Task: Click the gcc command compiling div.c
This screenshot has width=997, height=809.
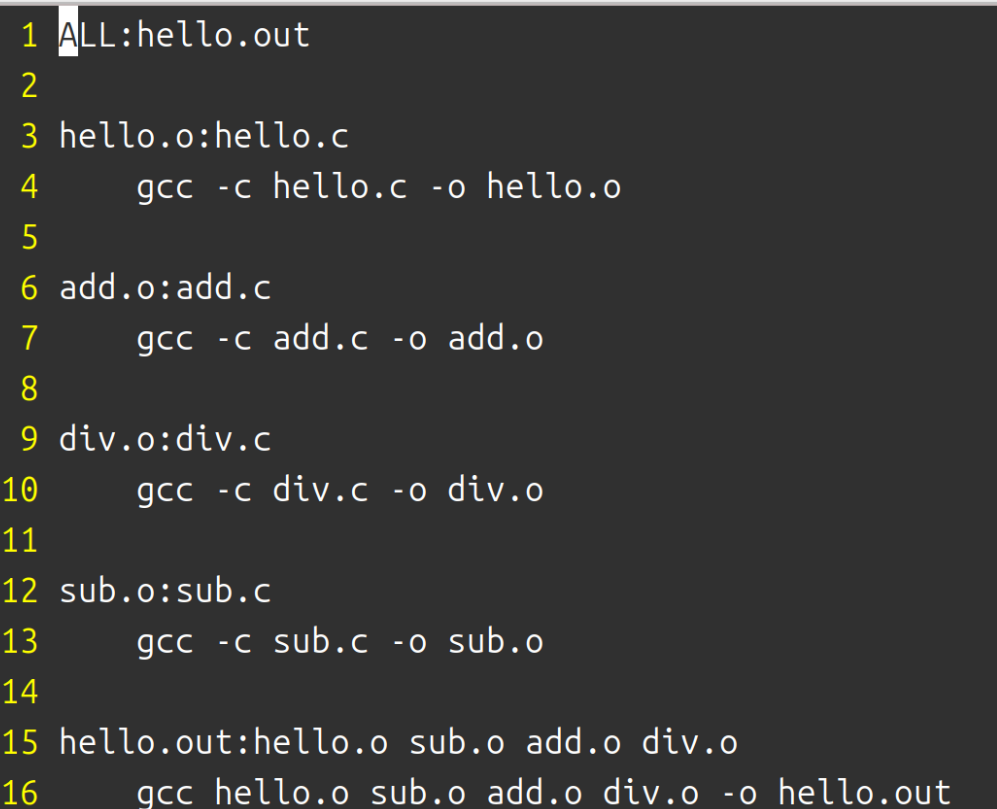Action: click(340, 490)
